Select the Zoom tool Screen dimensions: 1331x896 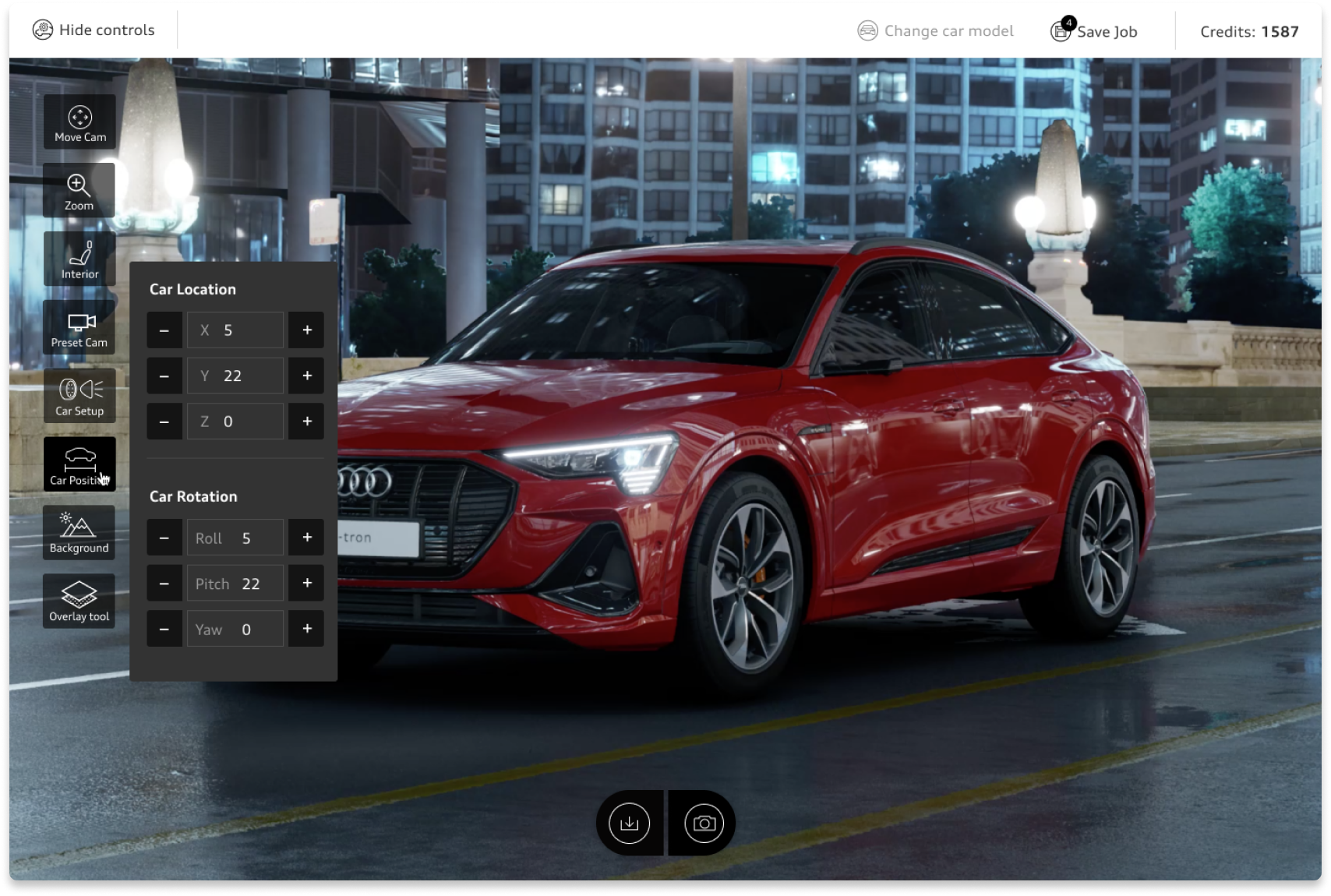coord(79,190)
